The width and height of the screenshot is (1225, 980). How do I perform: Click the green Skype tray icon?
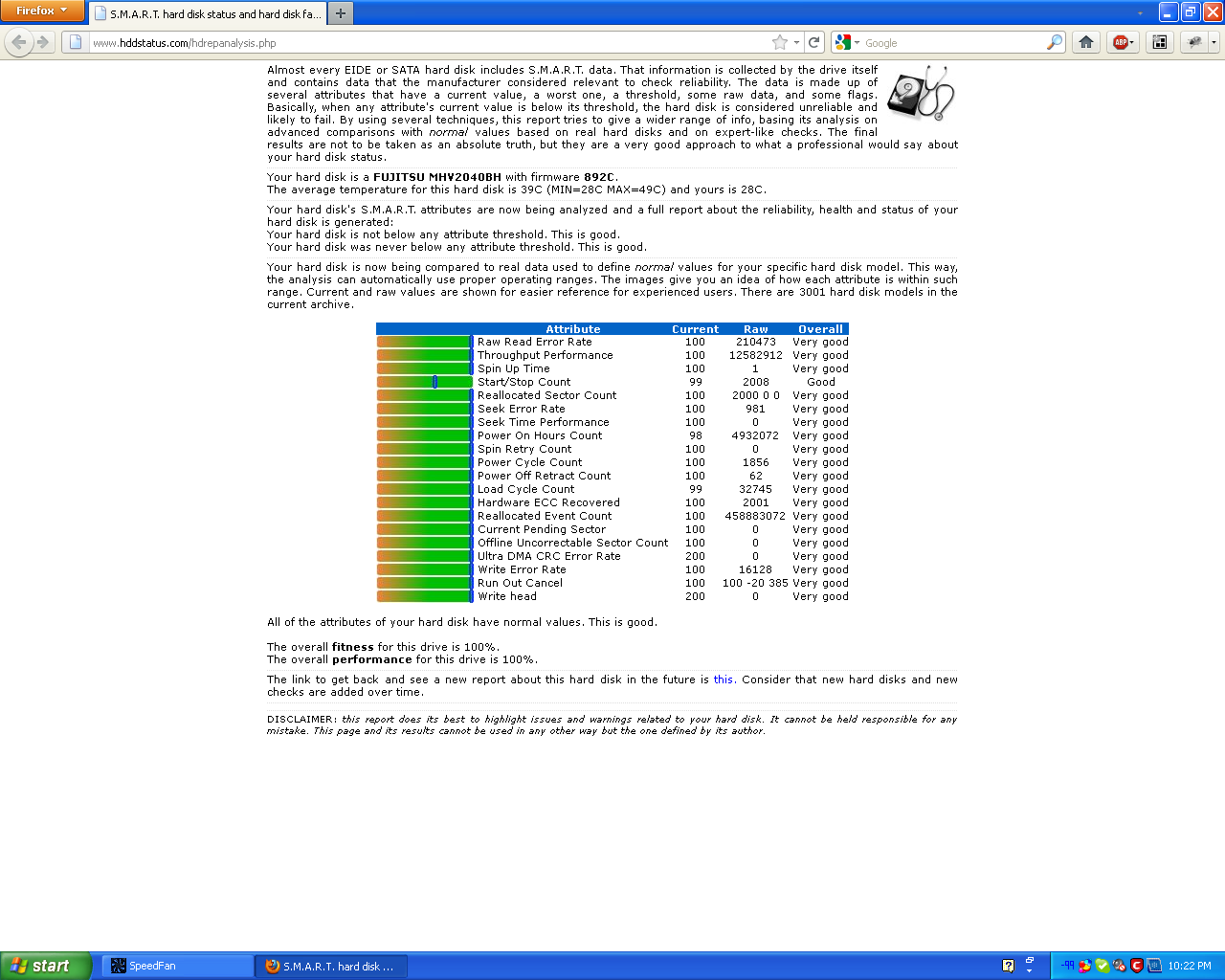click(1102, 966)
